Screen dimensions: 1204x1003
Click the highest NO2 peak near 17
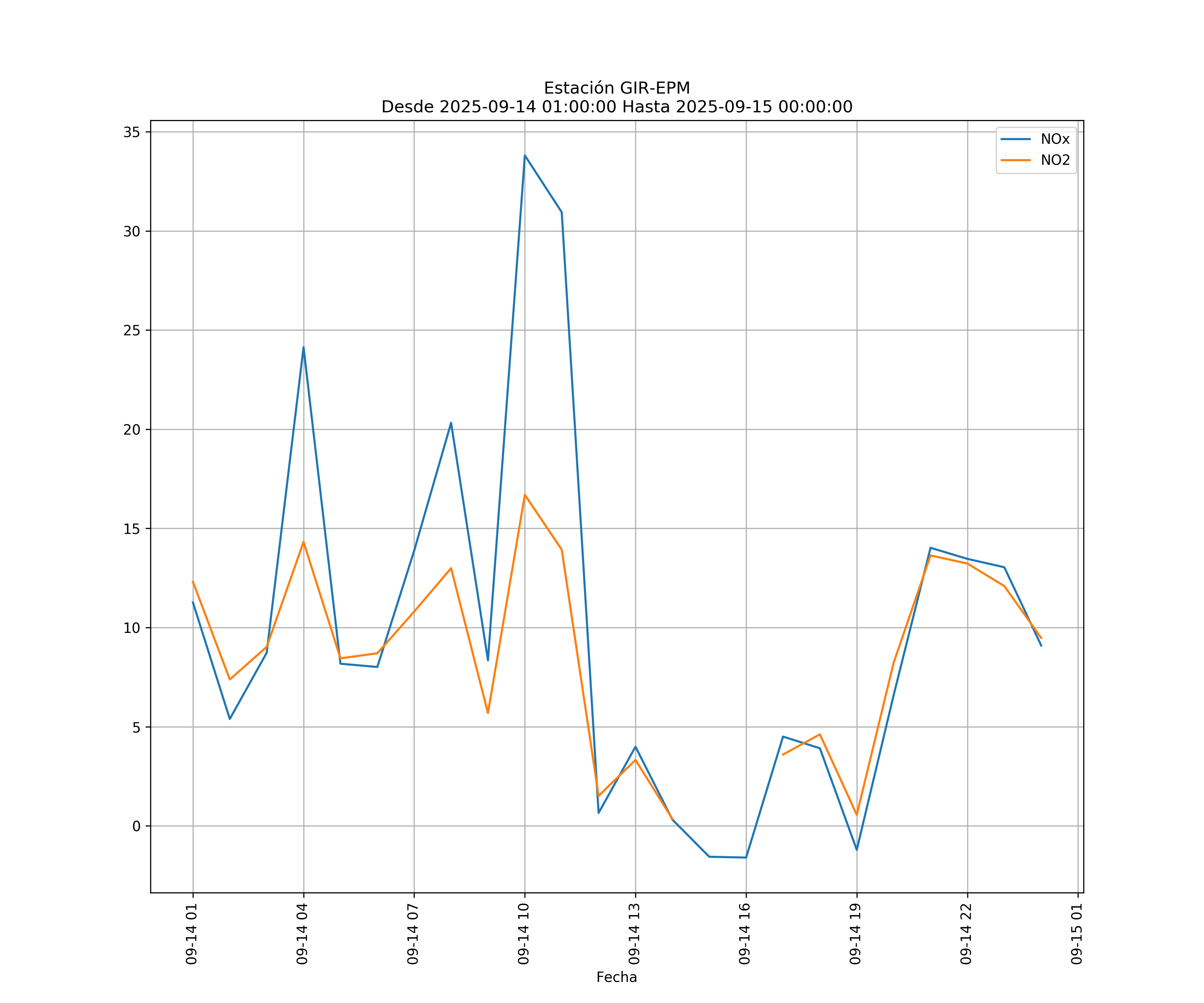coord(525,494)
